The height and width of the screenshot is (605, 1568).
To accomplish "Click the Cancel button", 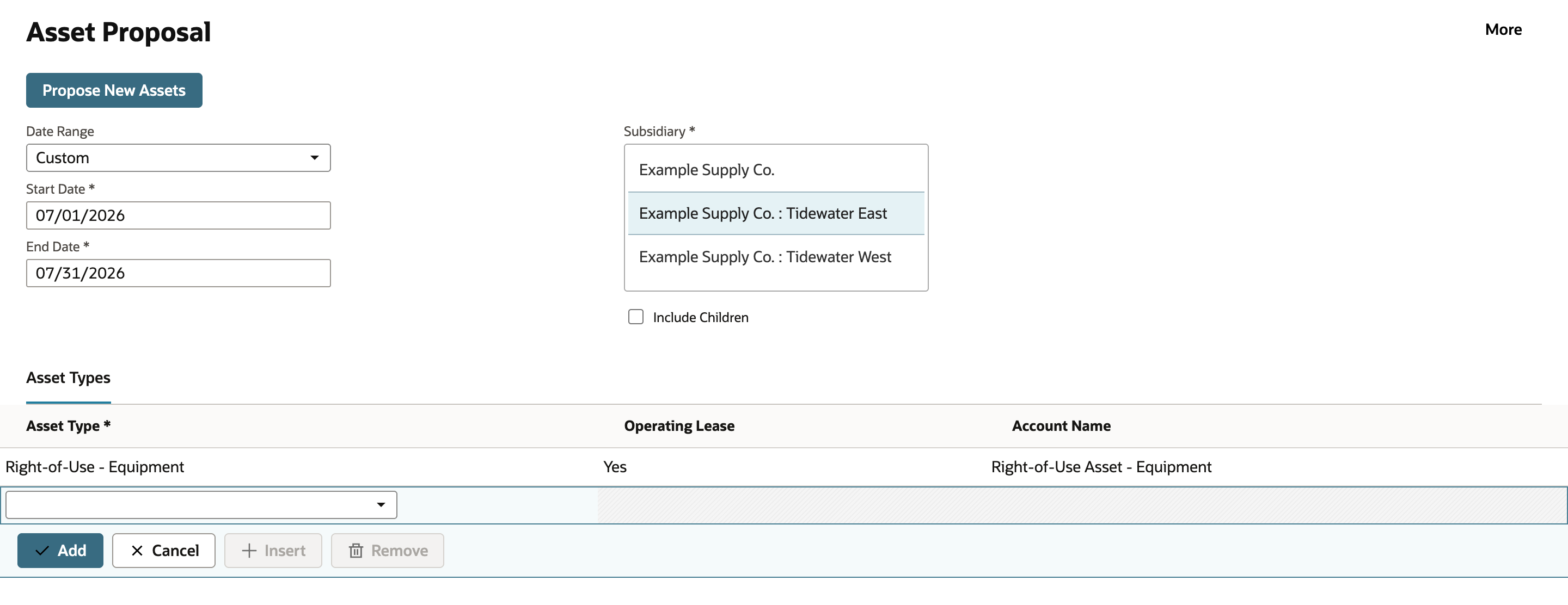I will (164, 550).
